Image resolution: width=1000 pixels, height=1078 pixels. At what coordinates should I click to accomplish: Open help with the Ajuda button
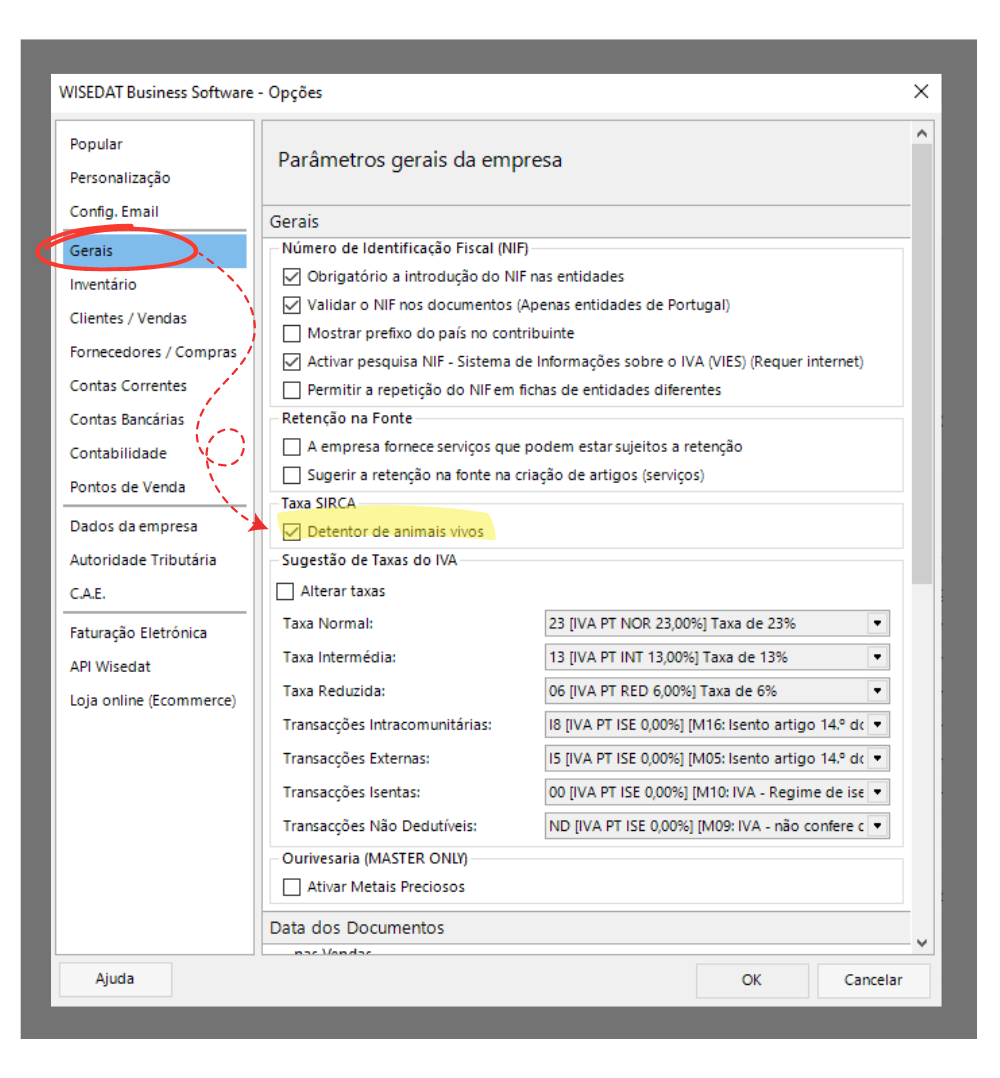click(115, 979)
